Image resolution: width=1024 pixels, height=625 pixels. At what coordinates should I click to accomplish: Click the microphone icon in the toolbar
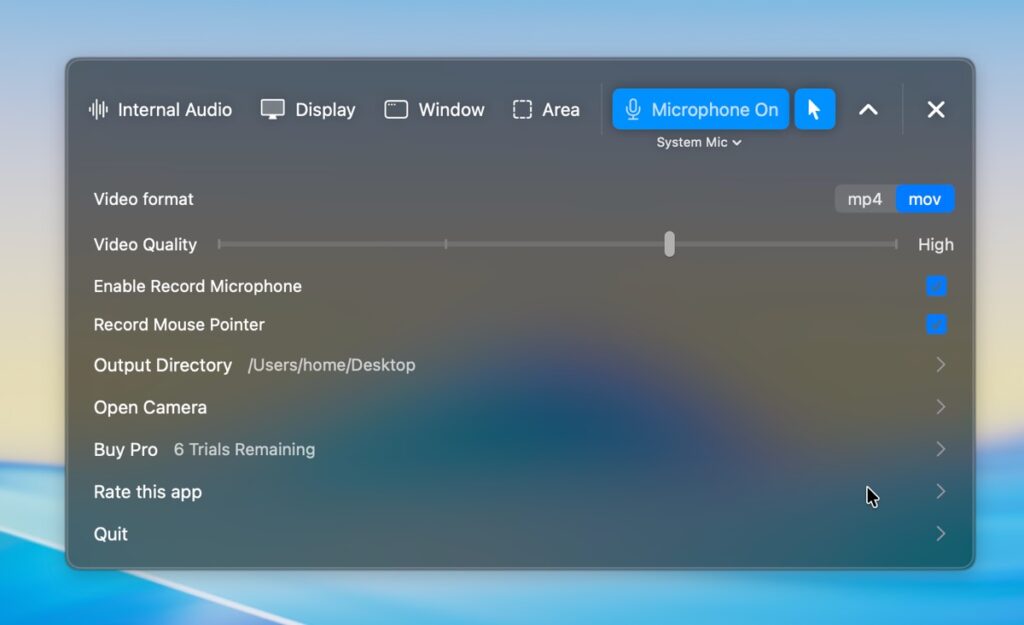click(633, 110)
